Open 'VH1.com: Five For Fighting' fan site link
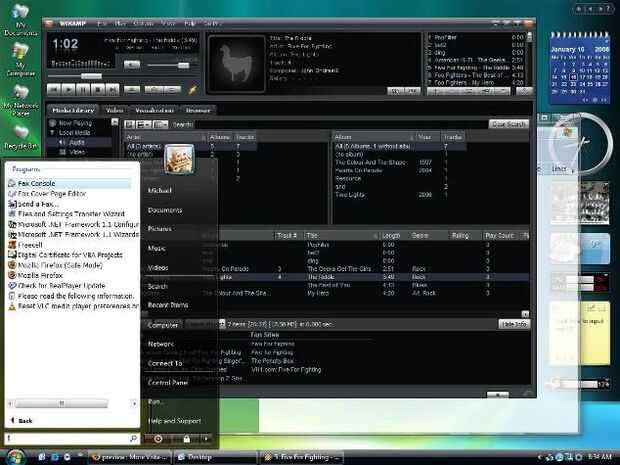The width and height of the screenshot is (620, 465). (286, 370)
